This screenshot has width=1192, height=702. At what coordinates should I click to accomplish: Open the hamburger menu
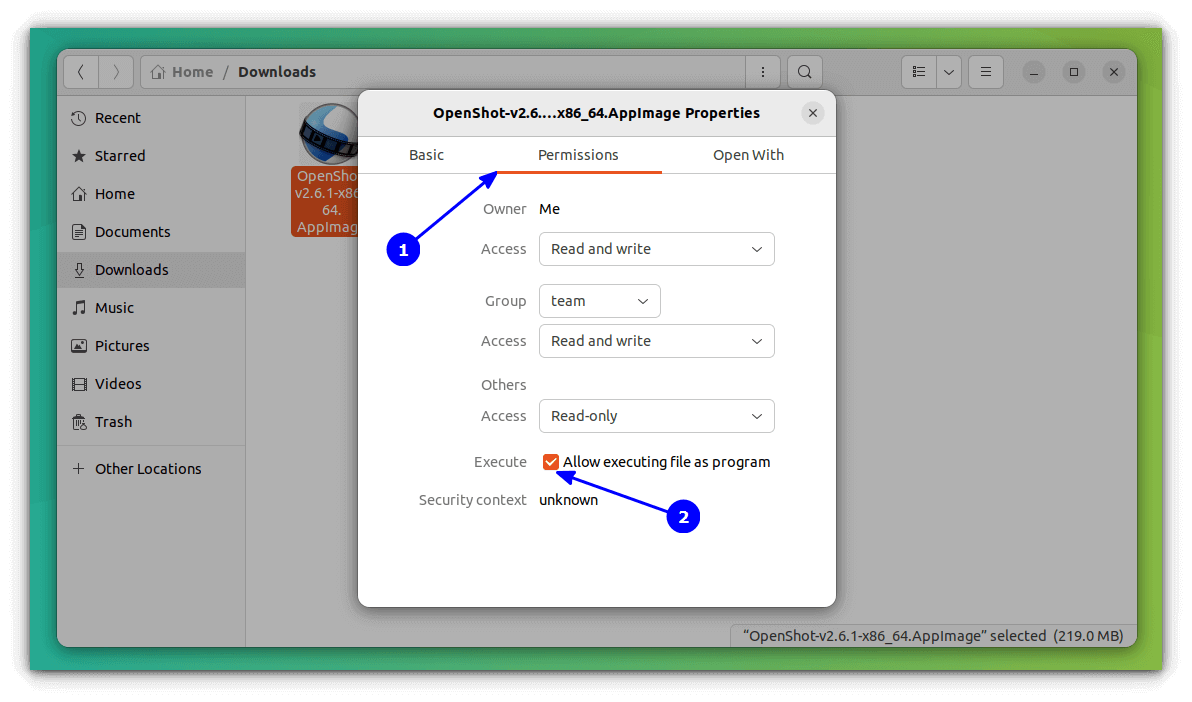985,71
